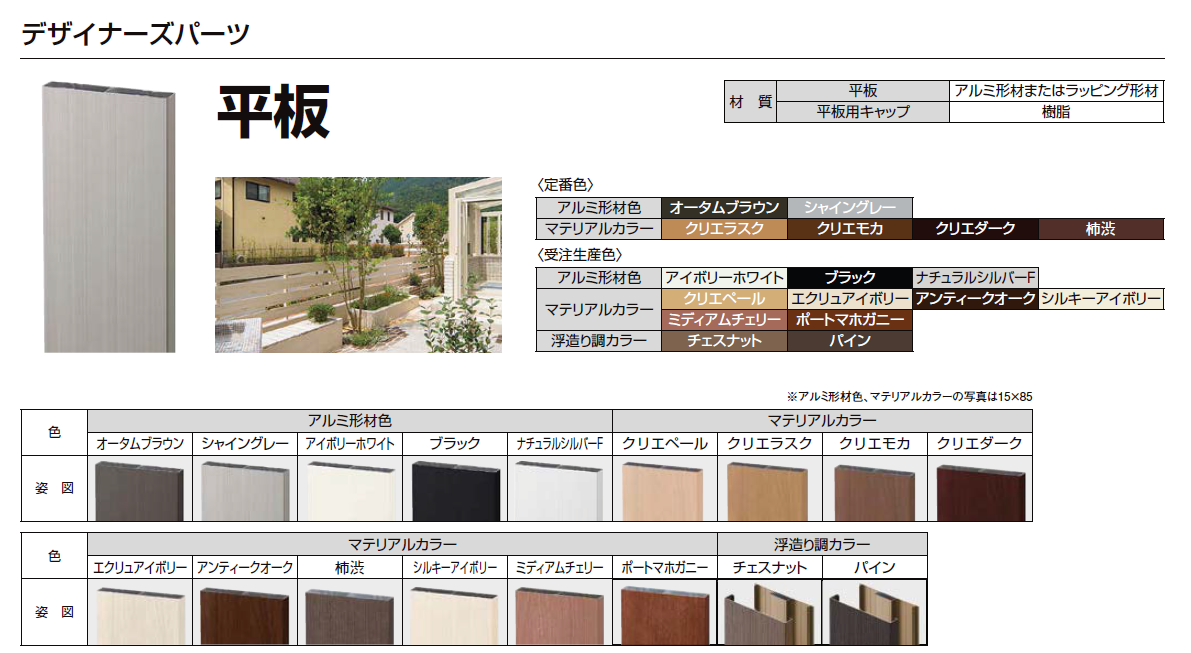Click the アンティークオーク board sample image
Viewport: 1191px width, 653px height.
pyautogui.click(x=245, y=615)
